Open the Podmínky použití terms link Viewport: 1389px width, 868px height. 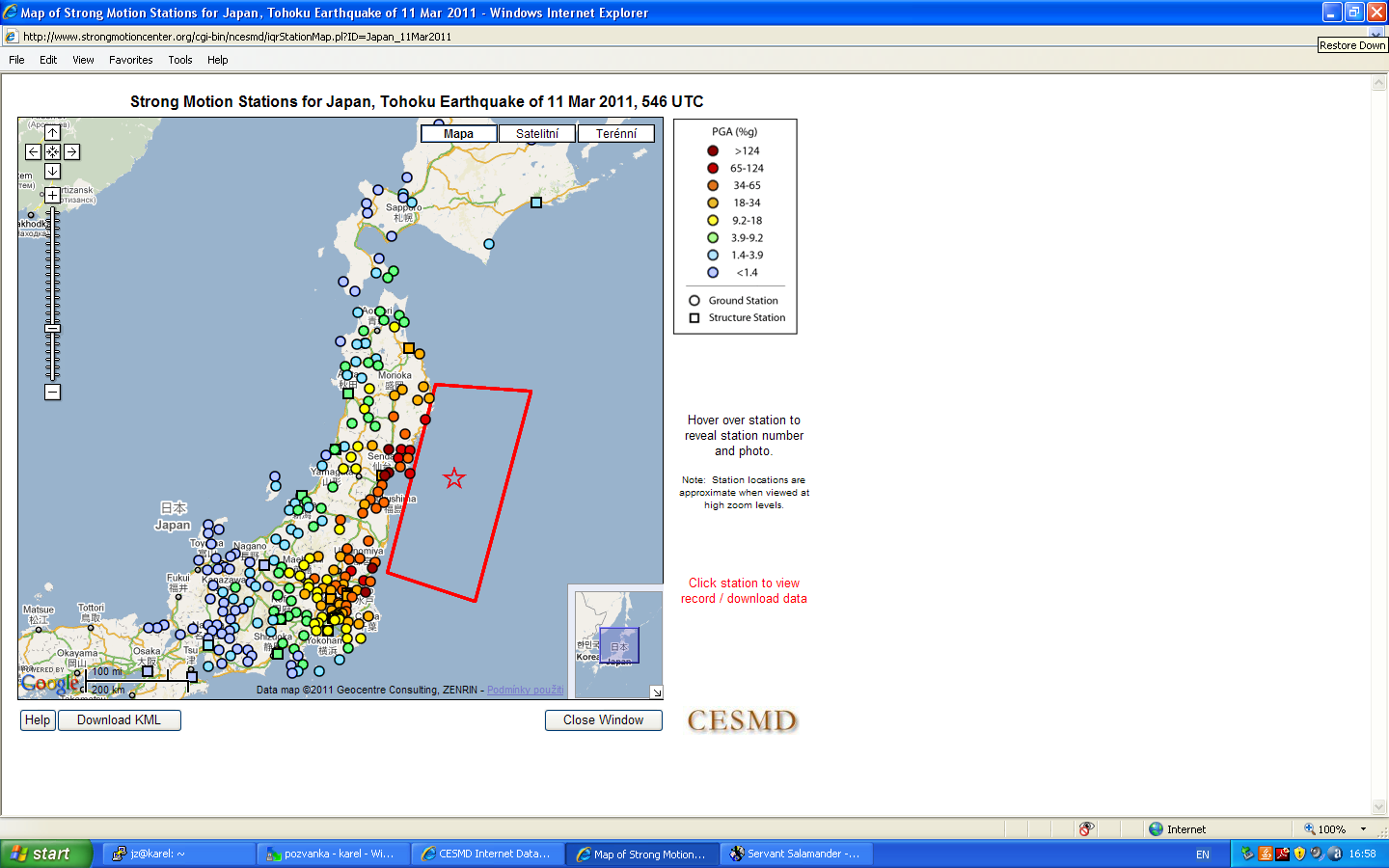525,690
